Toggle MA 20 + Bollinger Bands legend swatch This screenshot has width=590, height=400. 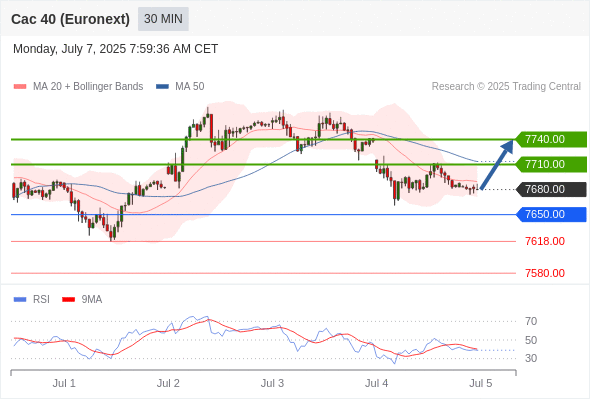20,87
